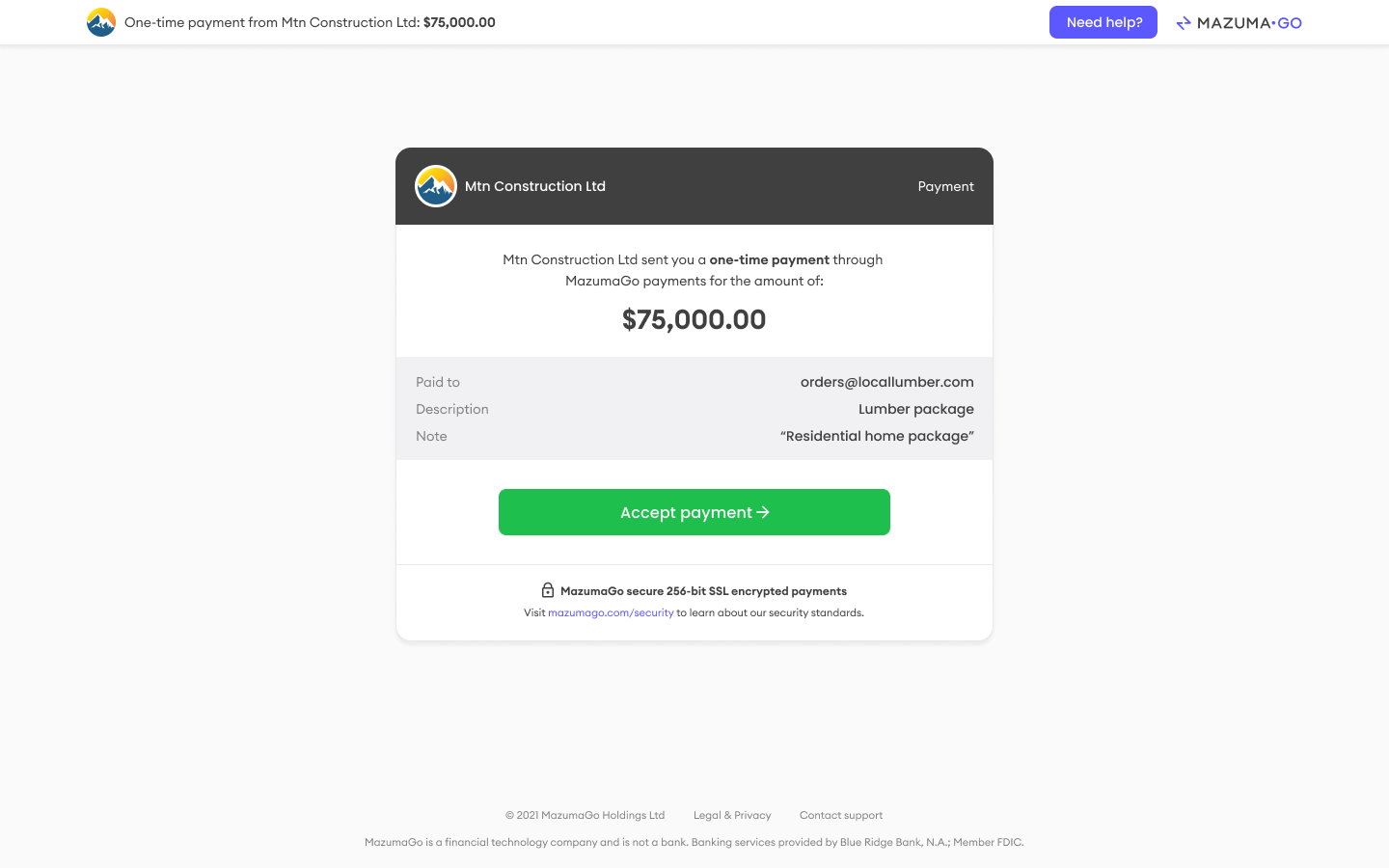Accept the $75,000 payment
Screen dimensions: 1389x868
(694, 512)
